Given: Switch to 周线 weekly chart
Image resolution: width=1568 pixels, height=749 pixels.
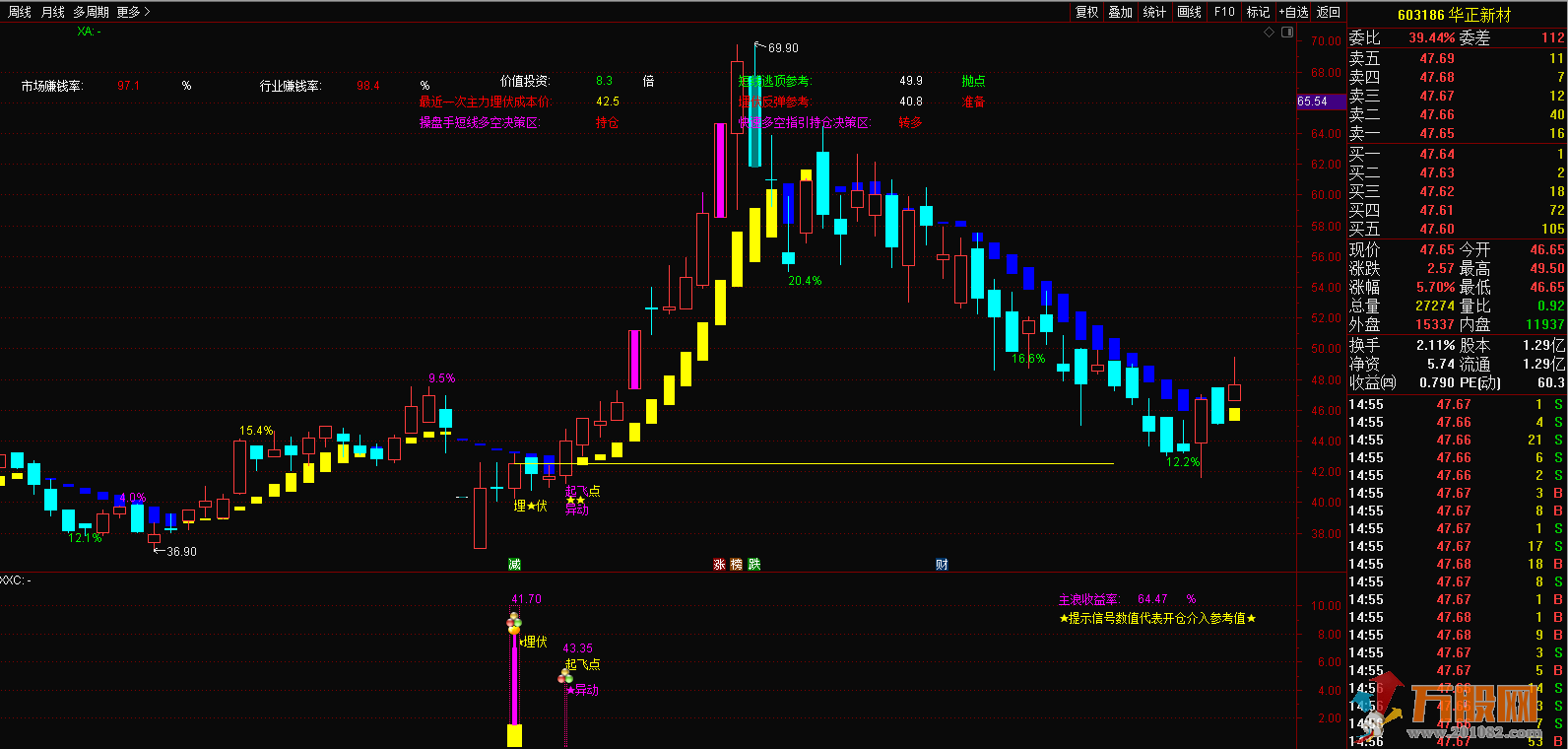Looking at the screenshot, I should (x=20, y=12).
